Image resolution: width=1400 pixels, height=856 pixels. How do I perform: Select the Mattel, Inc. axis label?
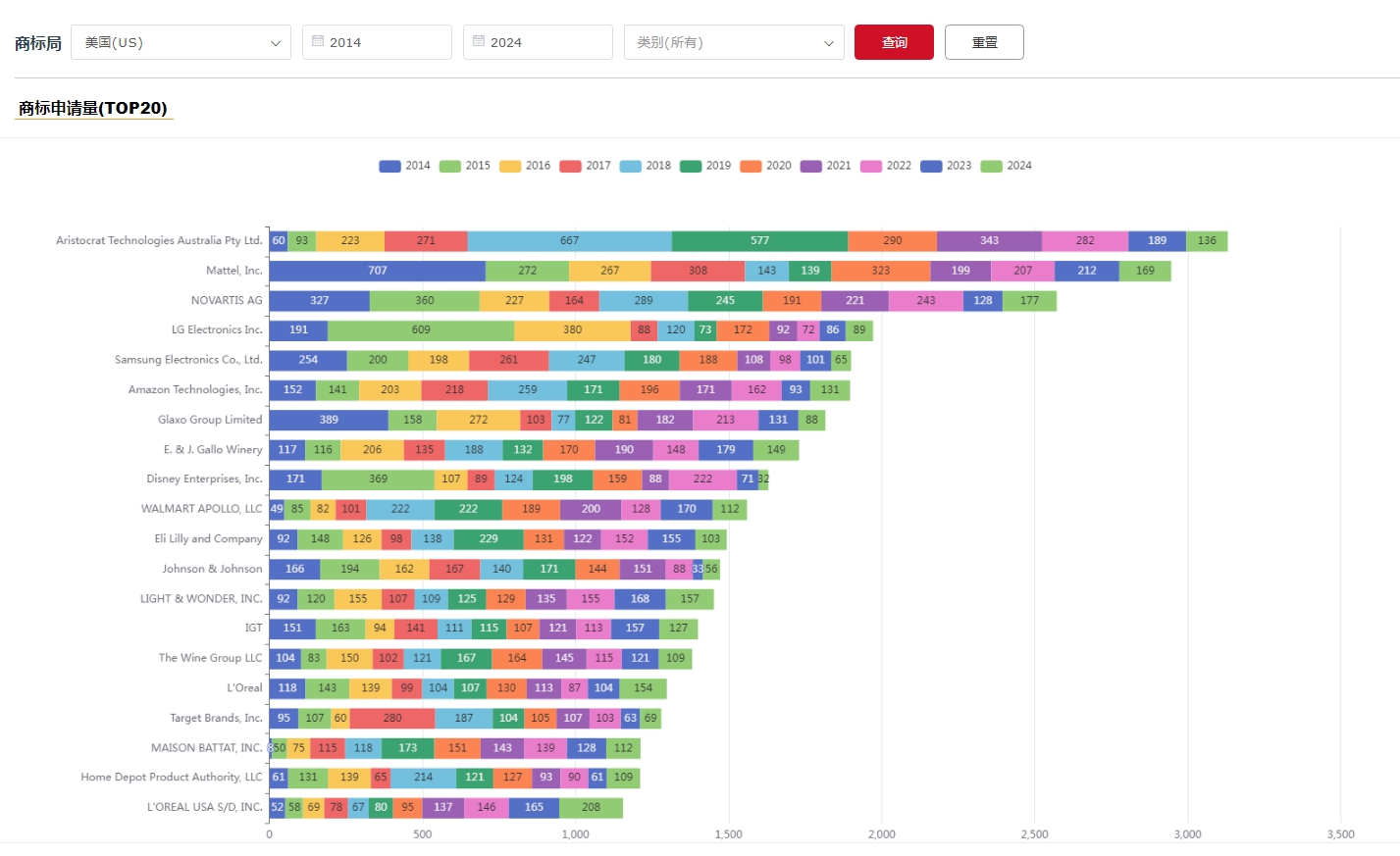[x=234, y=271]
